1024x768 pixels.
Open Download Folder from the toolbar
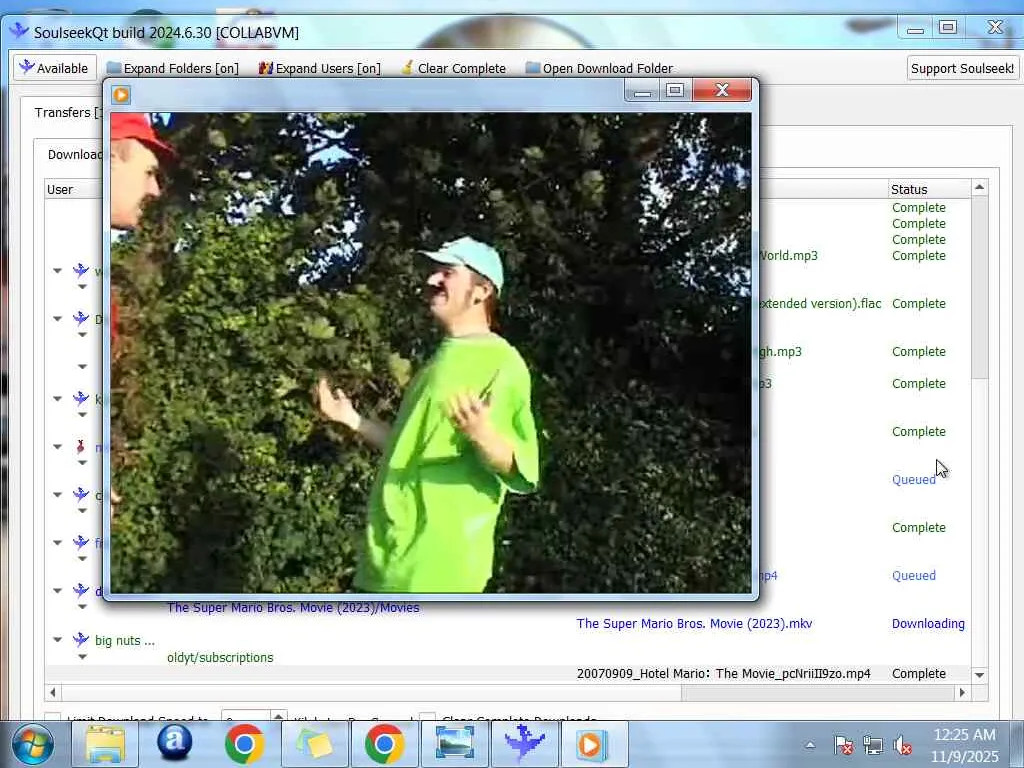[x=599, y=68]
